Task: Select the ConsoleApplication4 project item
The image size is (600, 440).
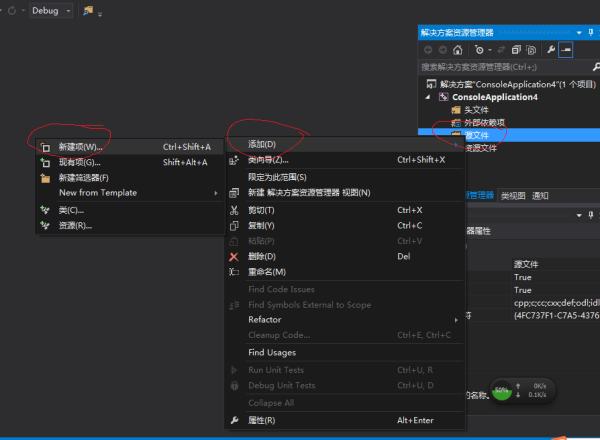Action: [494, 97]
